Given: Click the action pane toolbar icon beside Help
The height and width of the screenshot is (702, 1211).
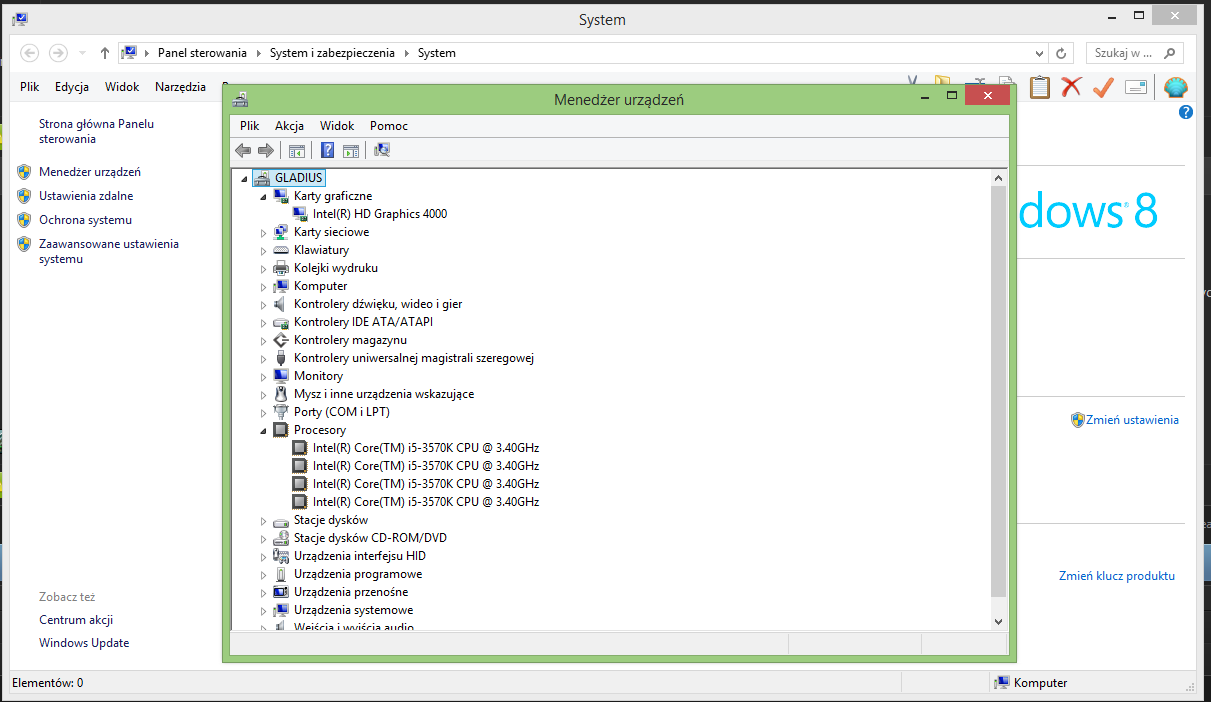Looking at the screenshot, I should 351,150.
